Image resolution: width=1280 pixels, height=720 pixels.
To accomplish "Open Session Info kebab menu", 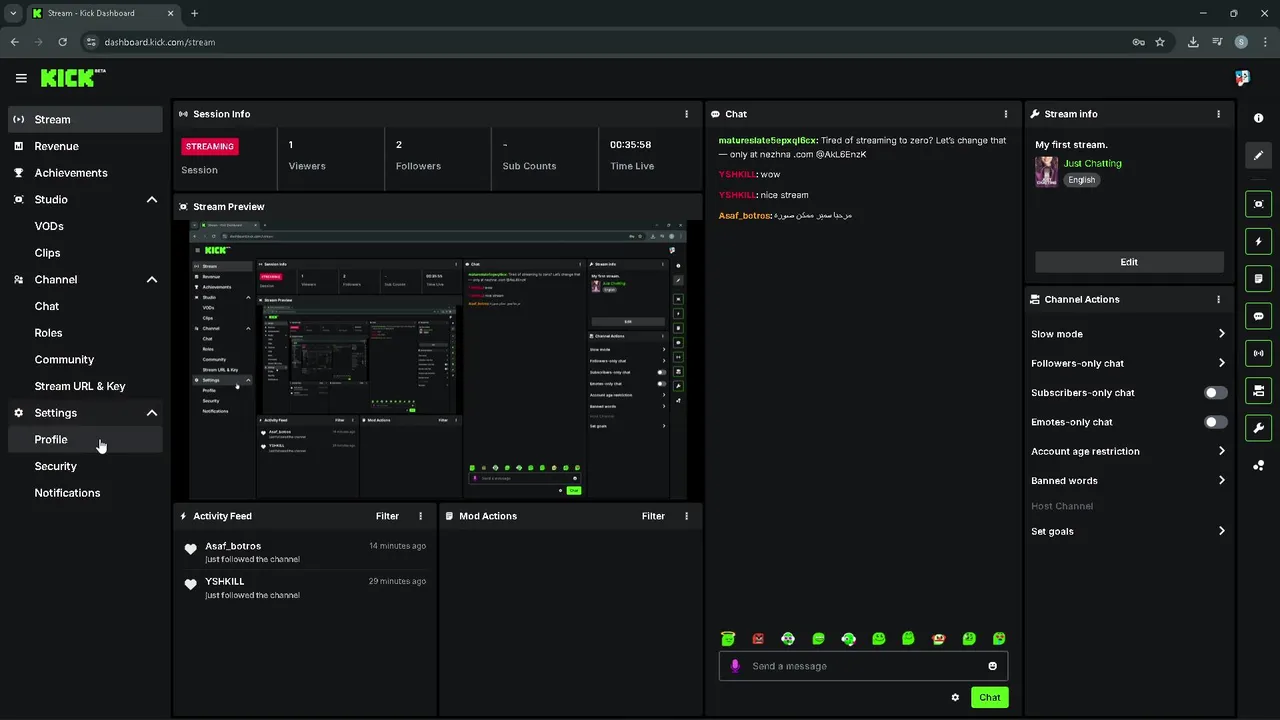I will [x=686, y=114].
